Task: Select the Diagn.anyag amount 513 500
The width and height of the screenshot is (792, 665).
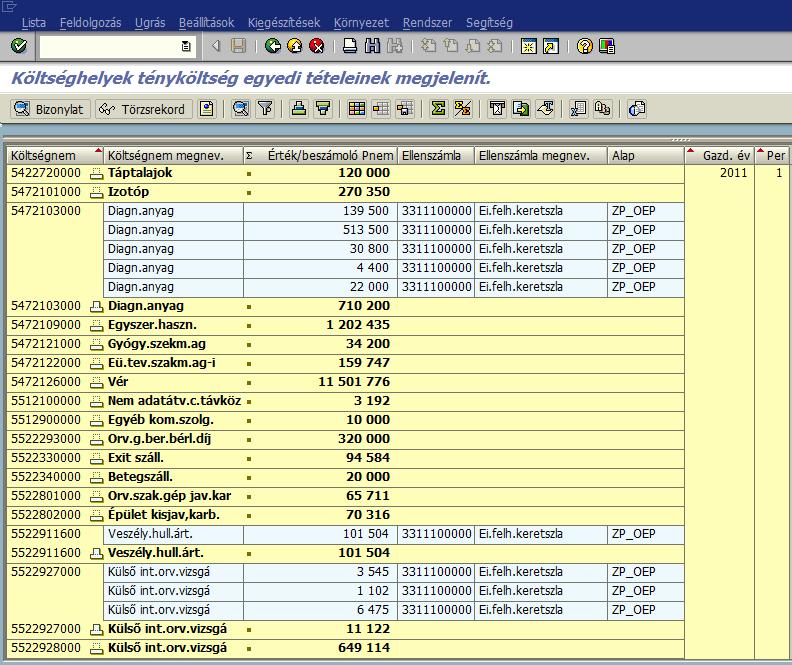Action: click(366, 230)
